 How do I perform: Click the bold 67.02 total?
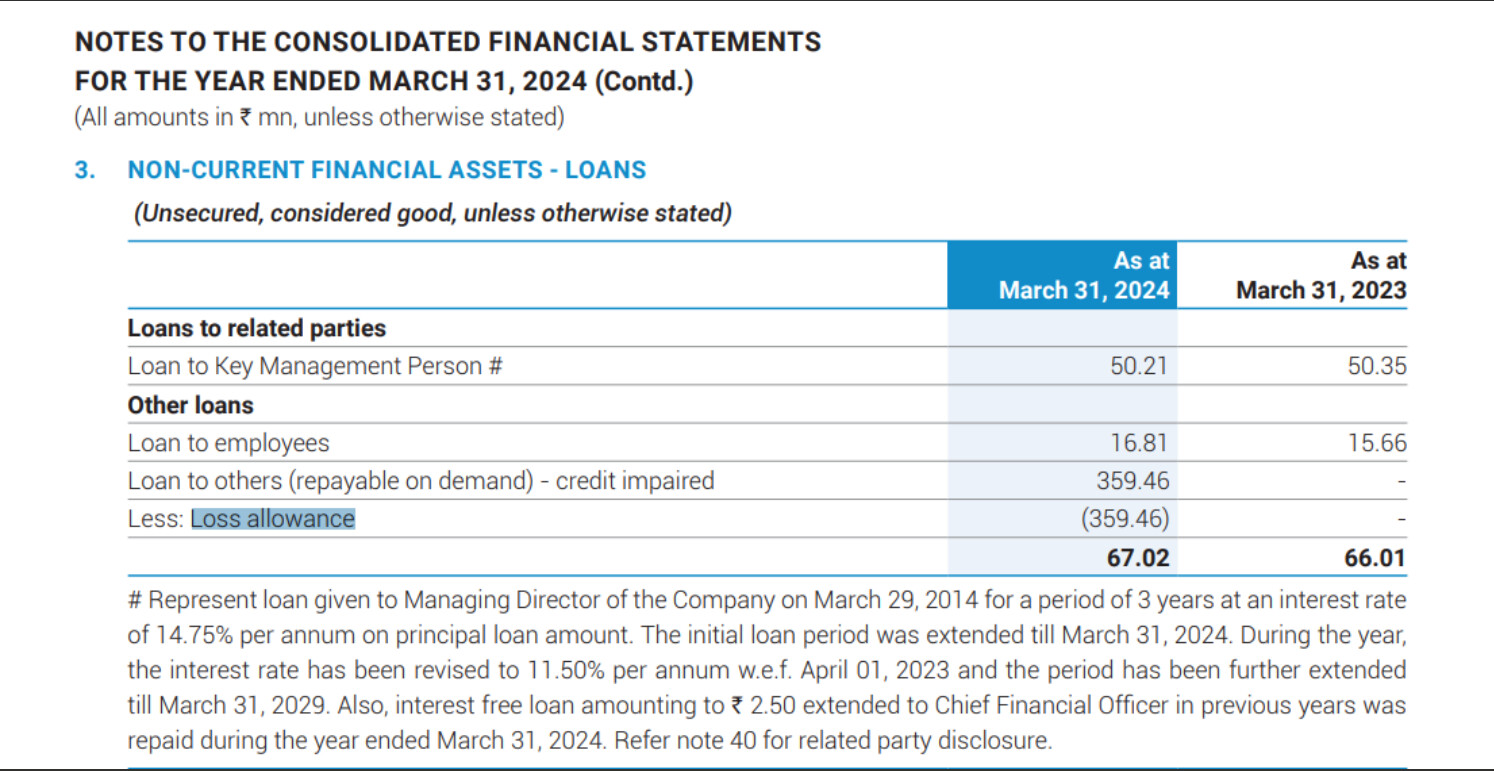pos(1137,558)
